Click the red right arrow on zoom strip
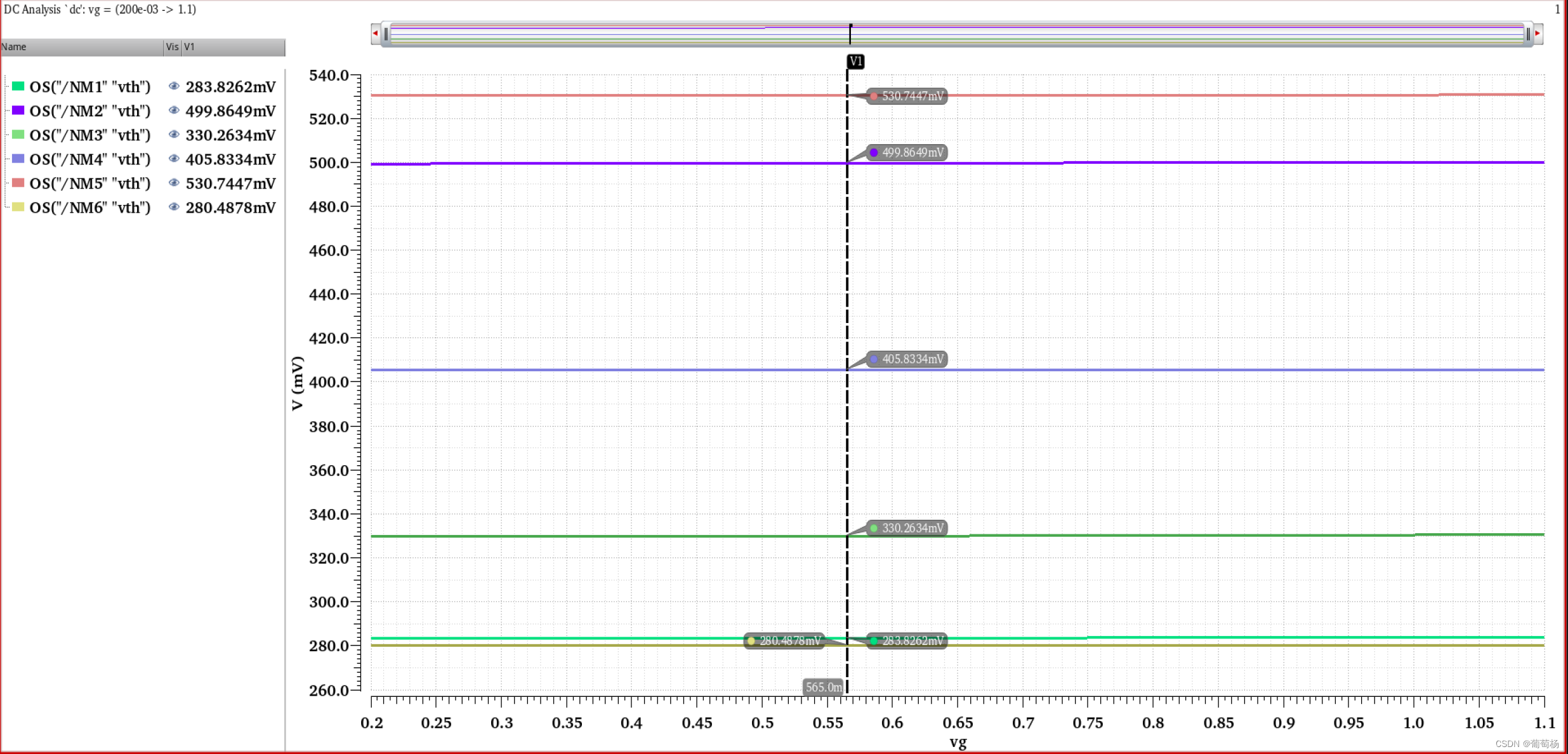The height and width of the screenshot is (754, 1568). coord(1538,33)
